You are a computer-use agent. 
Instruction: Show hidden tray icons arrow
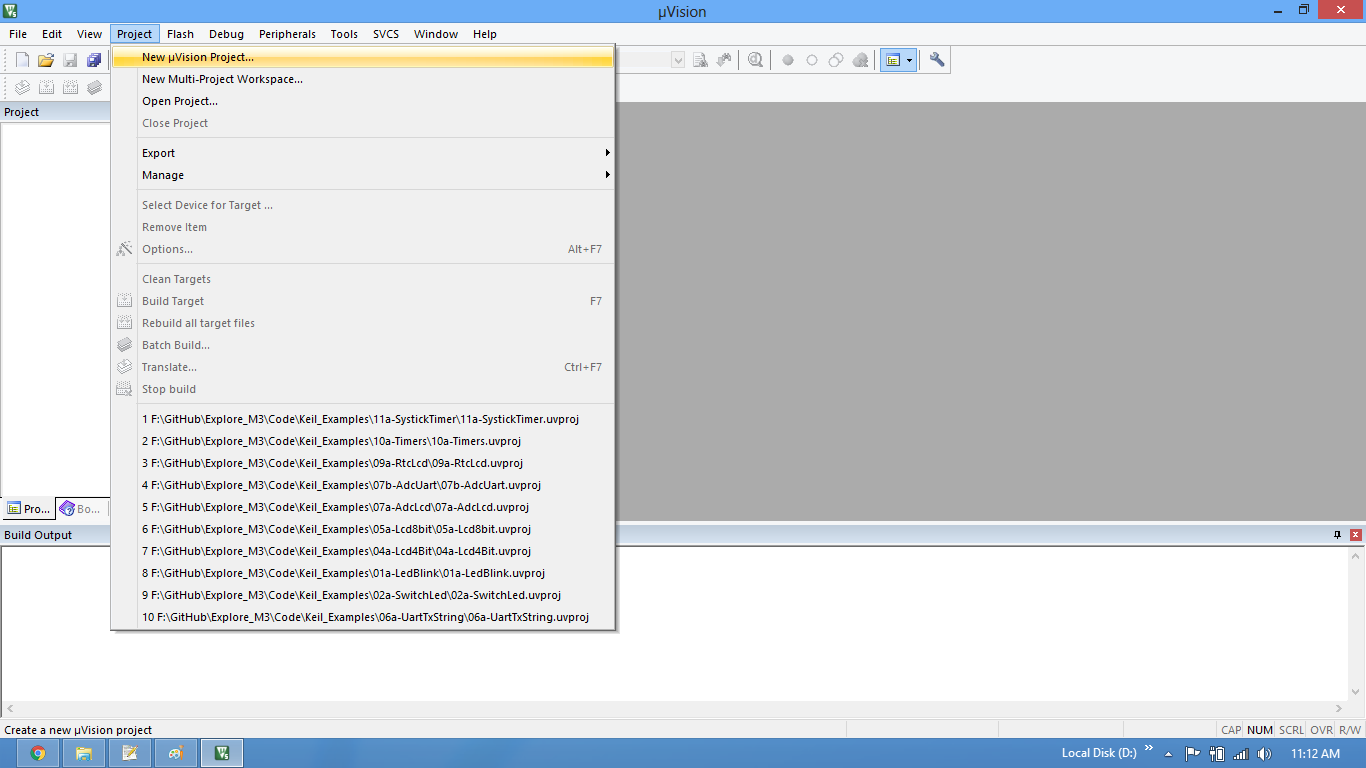coord(1169,754)
